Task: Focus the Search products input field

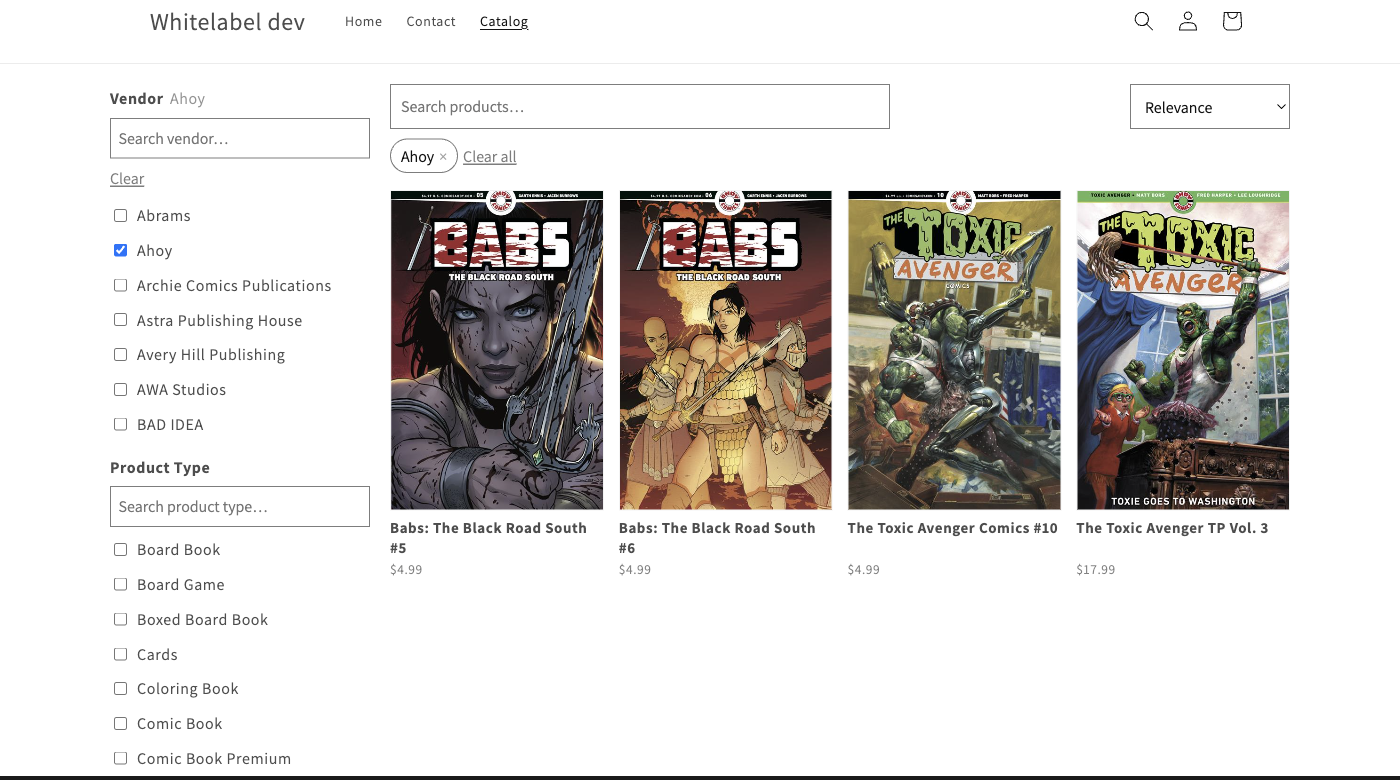Action: tap(640, 107)
